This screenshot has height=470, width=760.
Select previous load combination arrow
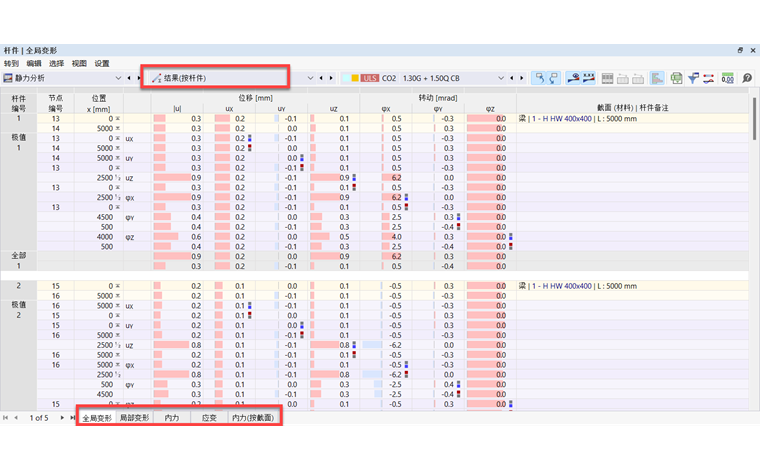[x=511, y=78]
